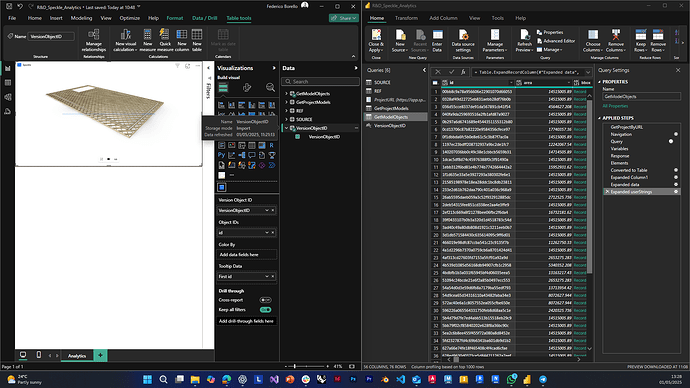The height and width of the screenshot is (388, 690).
Task: Open Data source settings
Action: pos(463,40)
